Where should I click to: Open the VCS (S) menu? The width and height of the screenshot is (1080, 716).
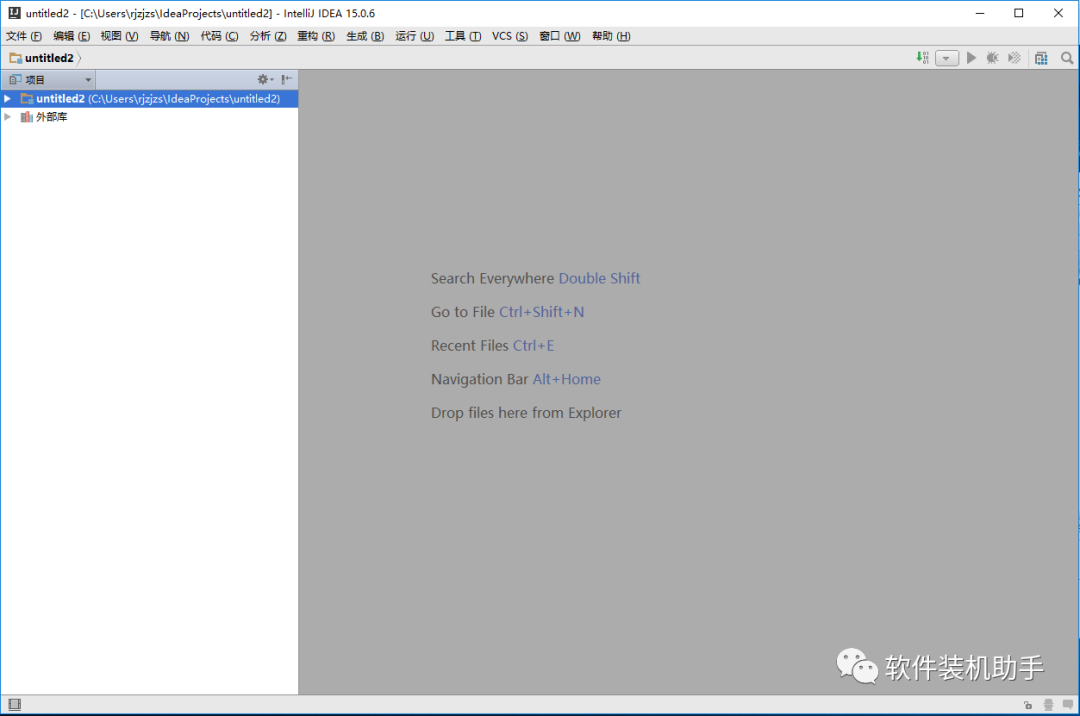point(510,36)
